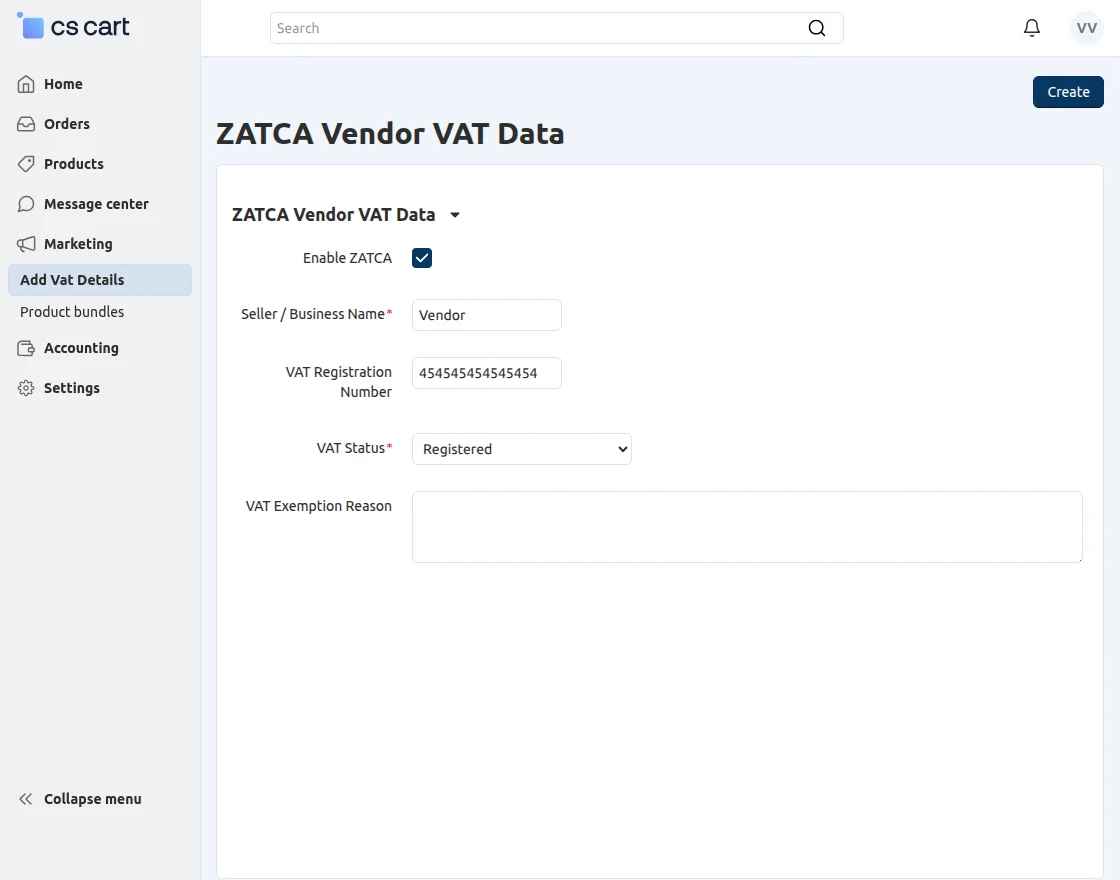The height and width of the screenshot is (880, 1120).
Task: Select Add Vat Details submenu item
Action: click(100, 280)
